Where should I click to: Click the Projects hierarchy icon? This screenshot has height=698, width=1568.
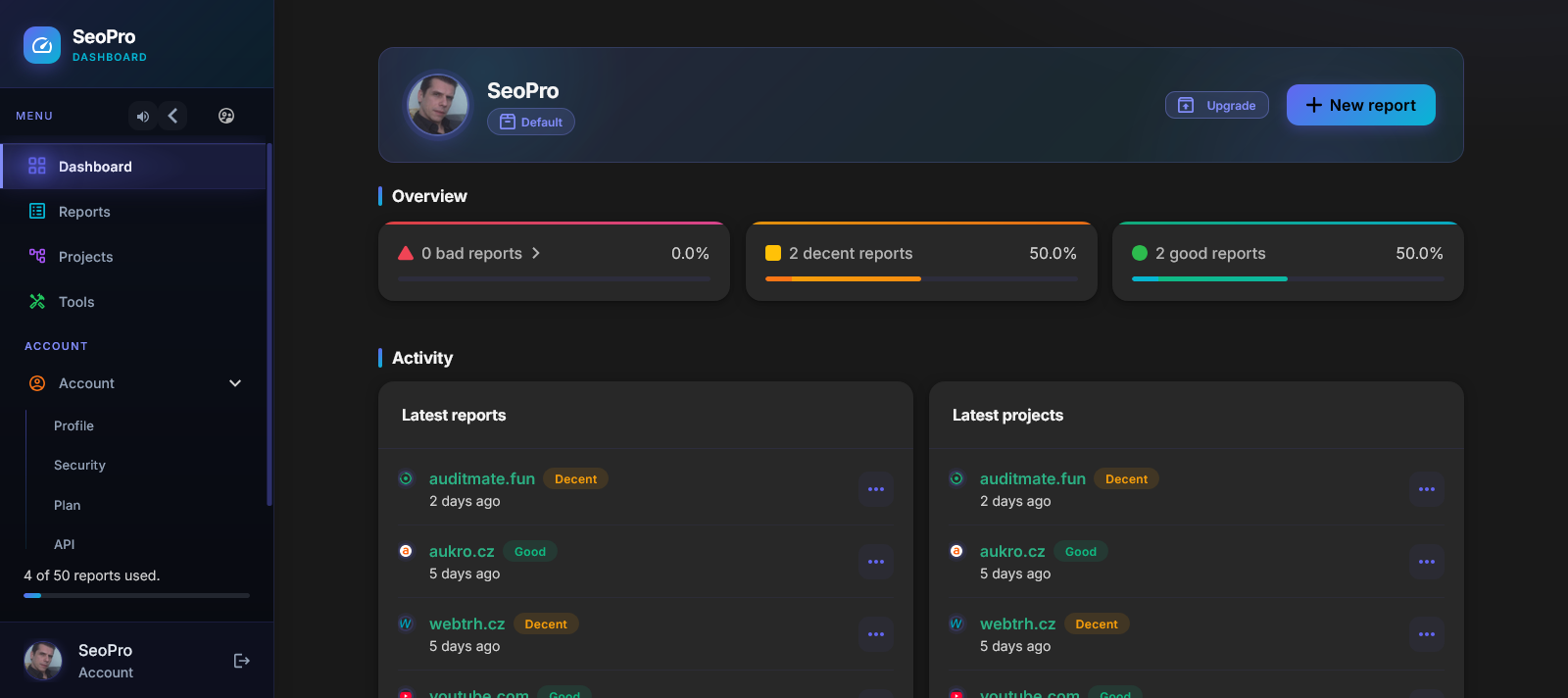point(37,256)
